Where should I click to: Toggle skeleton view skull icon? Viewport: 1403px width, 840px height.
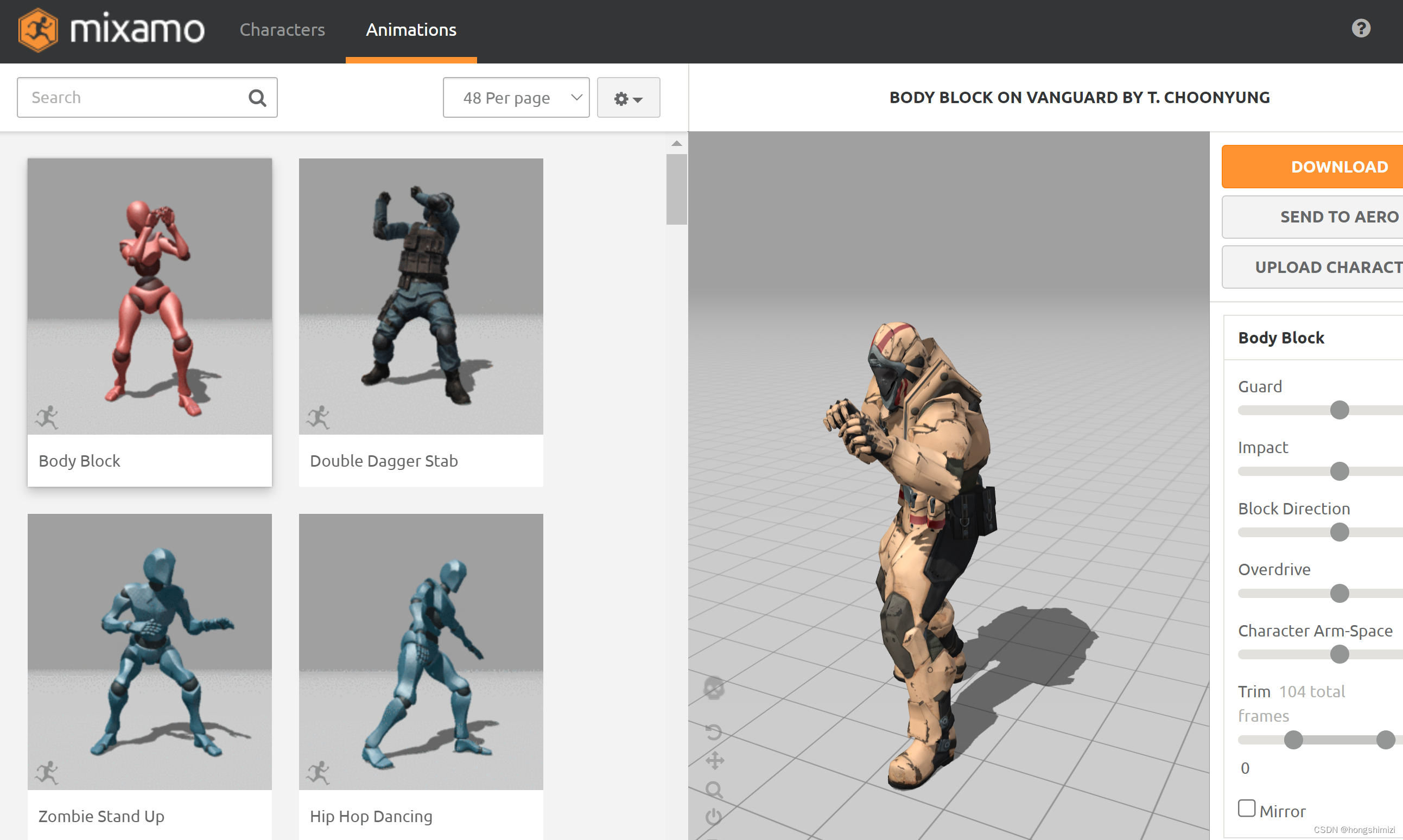click(x=713, y=688)
